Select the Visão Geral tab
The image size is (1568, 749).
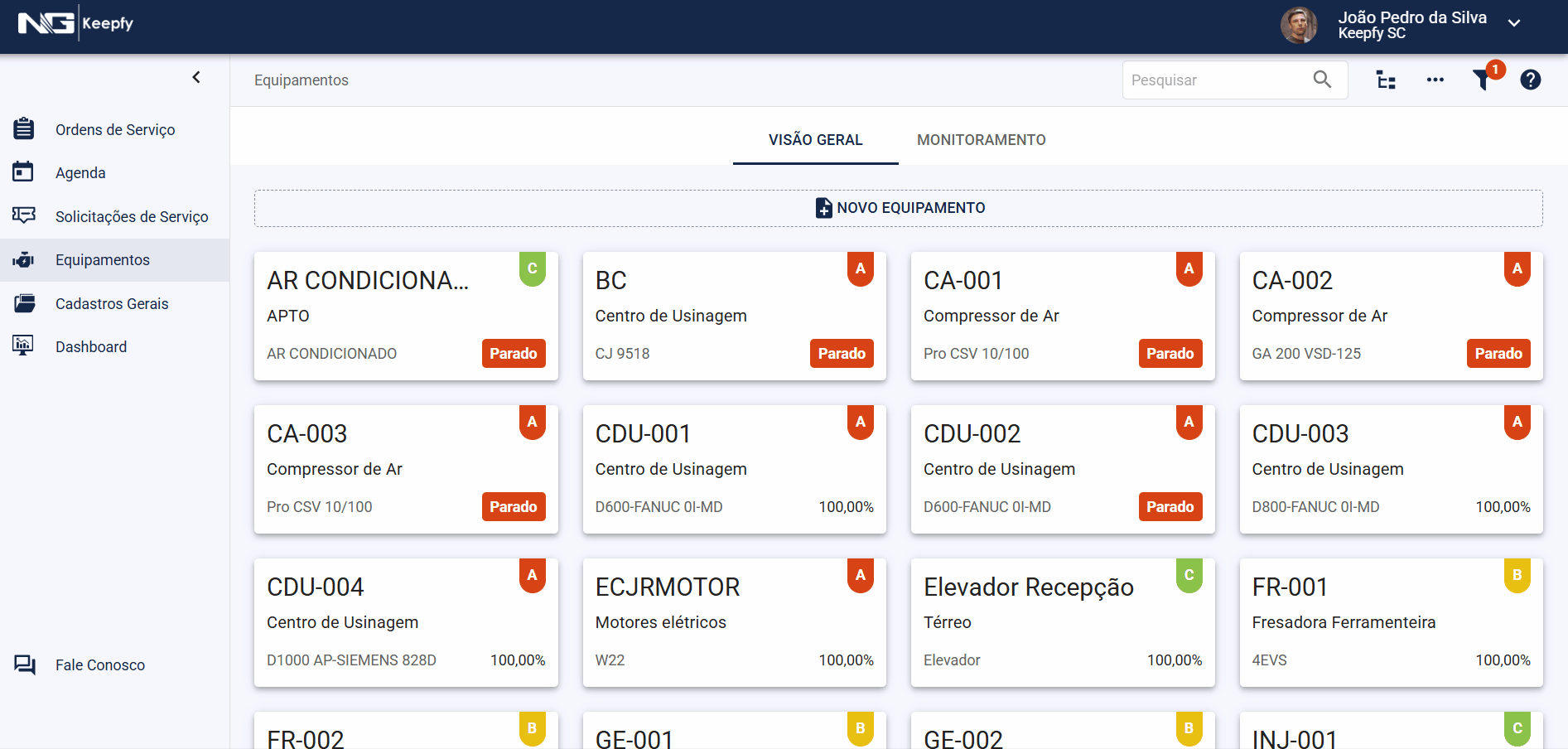815,140
